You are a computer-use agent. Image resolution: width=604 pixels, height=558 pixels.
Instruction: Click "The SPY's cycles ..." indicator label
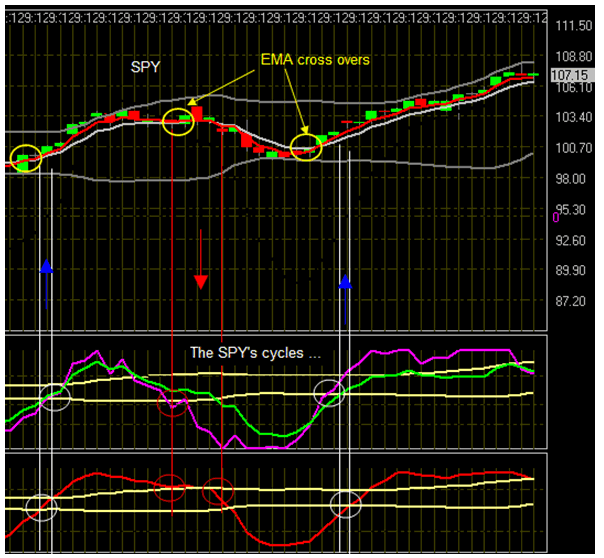click(255, 353)
